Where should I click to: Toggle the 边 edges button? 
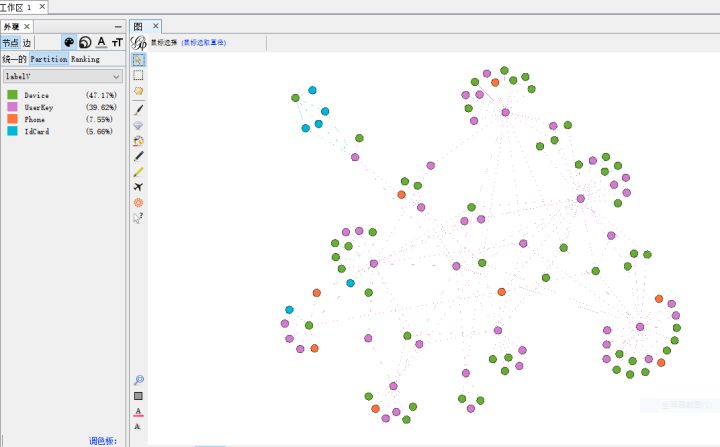click(x=27, y=43)
